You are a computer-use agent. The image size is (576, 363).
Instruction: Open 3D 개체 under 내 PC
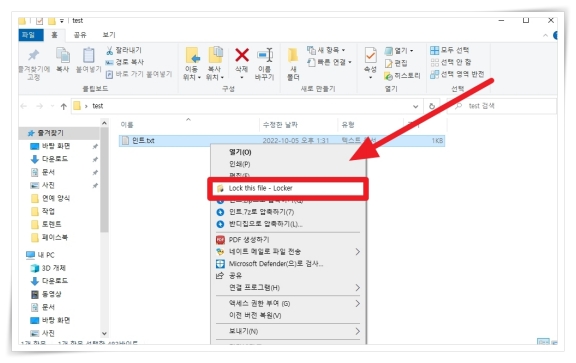(x=53, y=268)
